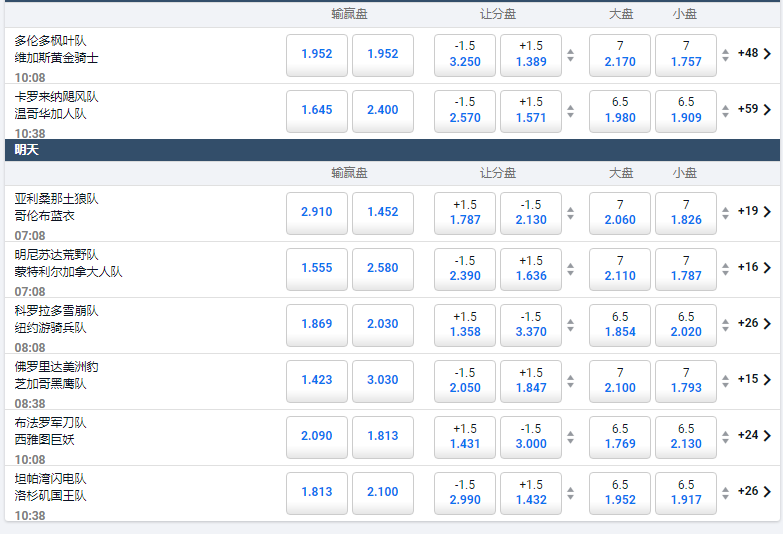The image size is (783, 534).
Task: Choose moneyline 3.030 for 芝加哥黑鹰队
Action: [x=383, y=380]
